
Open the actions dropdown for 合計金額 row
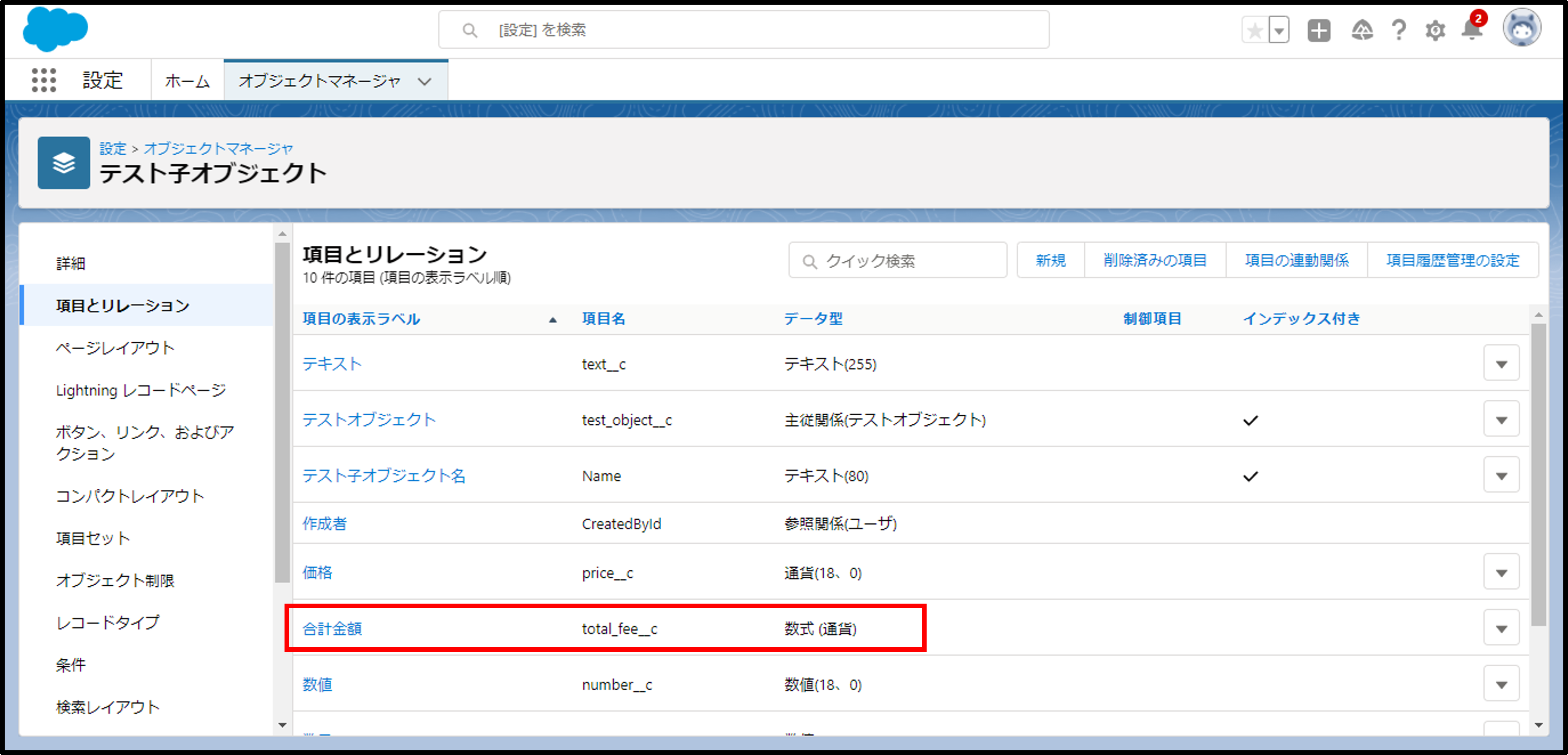point(1501,628)
